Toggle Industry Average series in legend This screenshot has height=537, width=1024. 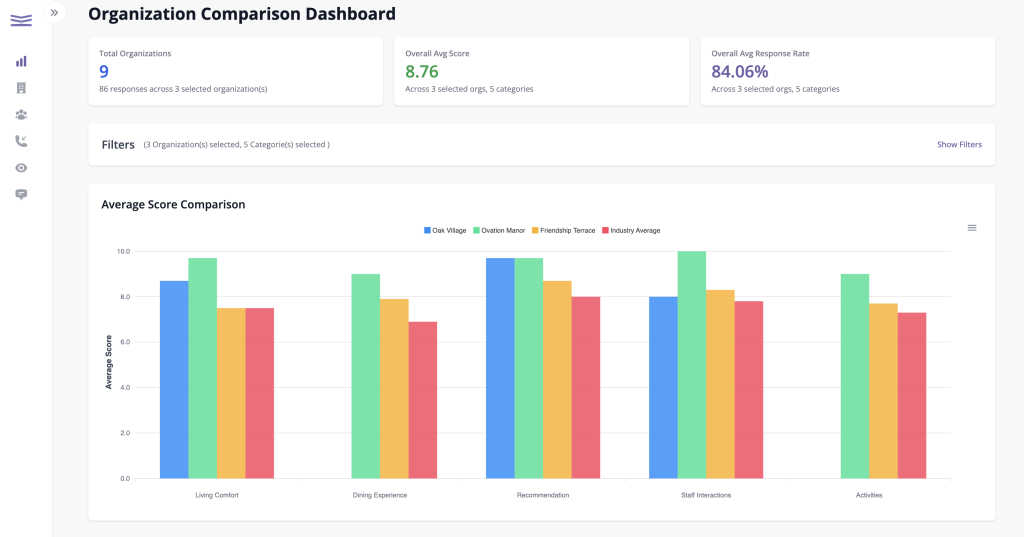coord(630,230)
